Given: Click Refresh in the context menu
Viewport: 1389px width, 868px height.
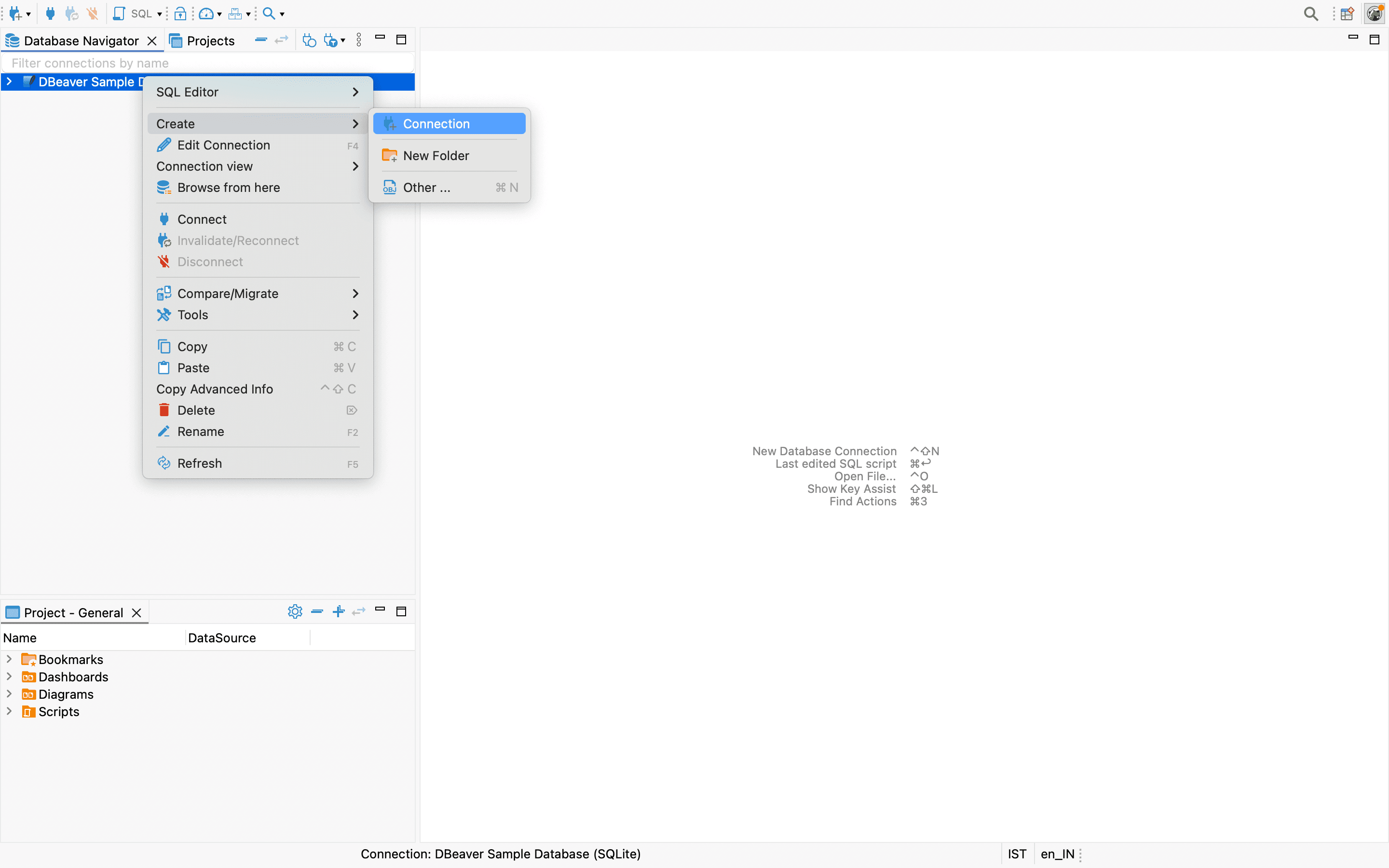Looking at the screenshot, I should (199, 463).
